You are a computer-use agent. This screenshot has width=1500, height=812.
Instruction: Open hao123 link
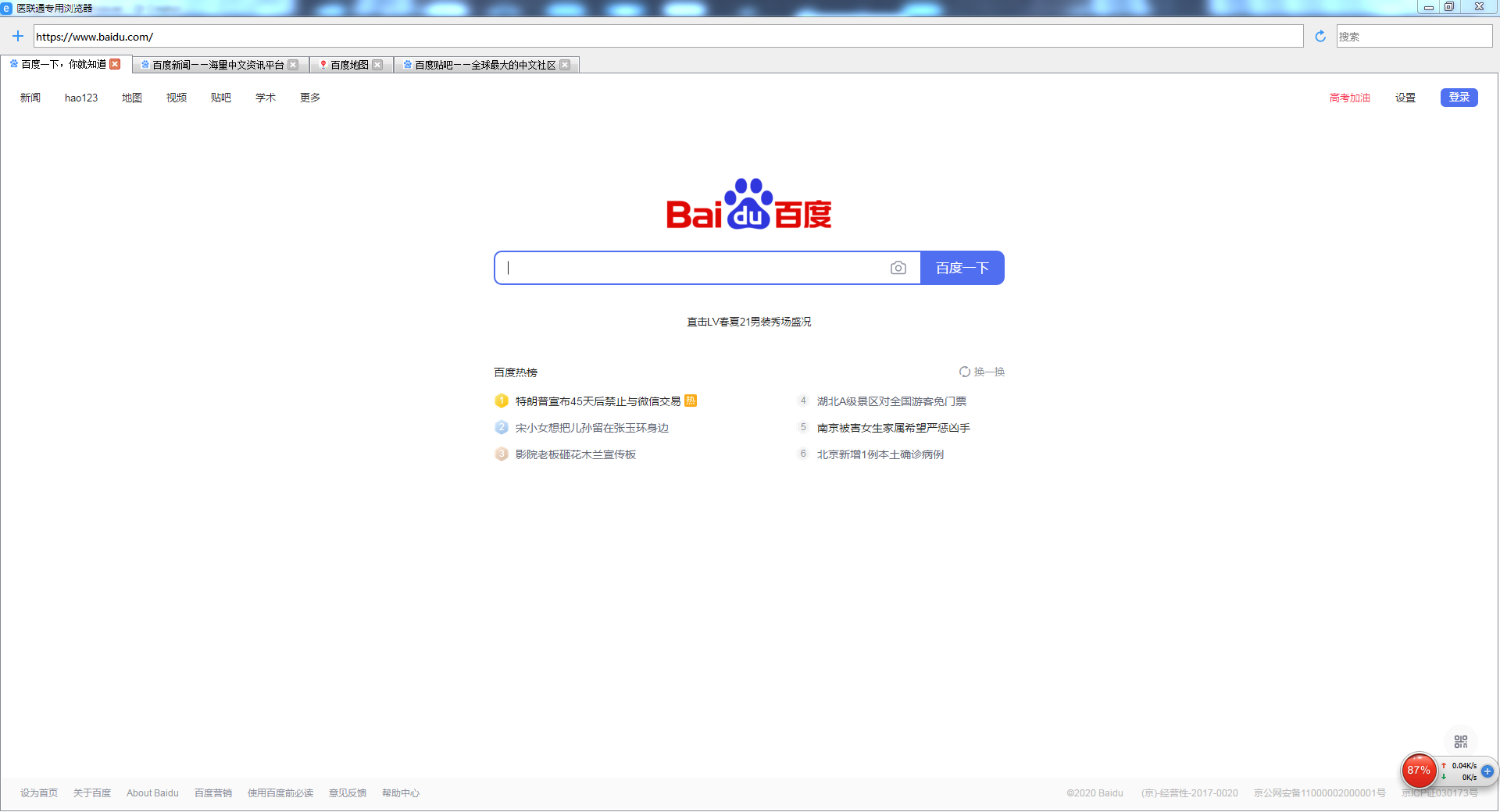pos(81,98)
